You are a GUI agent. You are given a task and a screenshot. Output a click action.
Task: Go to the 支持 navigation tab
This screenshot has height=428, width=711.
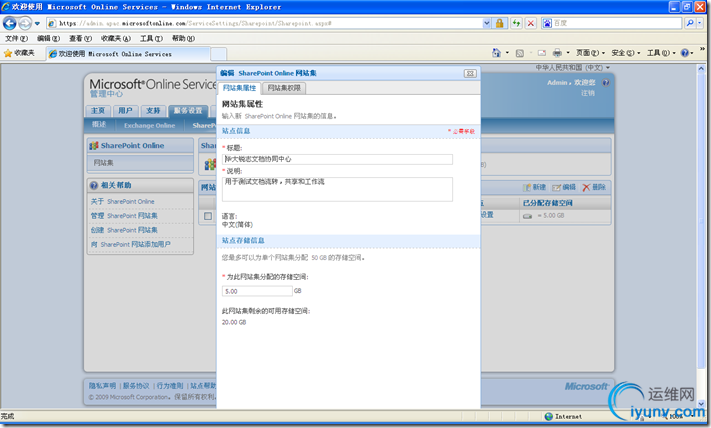coord(153,111)
